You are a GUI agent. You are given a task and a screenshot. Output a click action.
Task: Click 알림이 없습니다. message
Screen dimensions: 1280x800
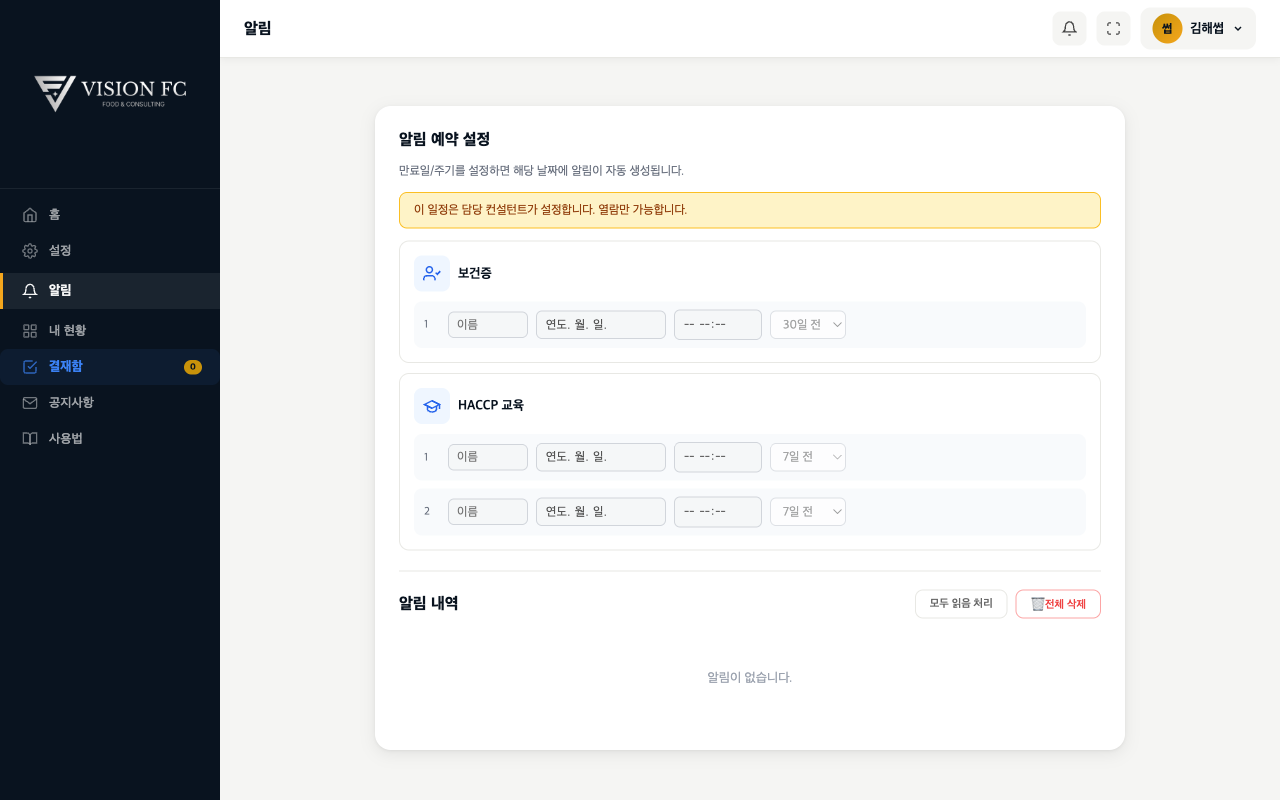click(x=750, y=677)
